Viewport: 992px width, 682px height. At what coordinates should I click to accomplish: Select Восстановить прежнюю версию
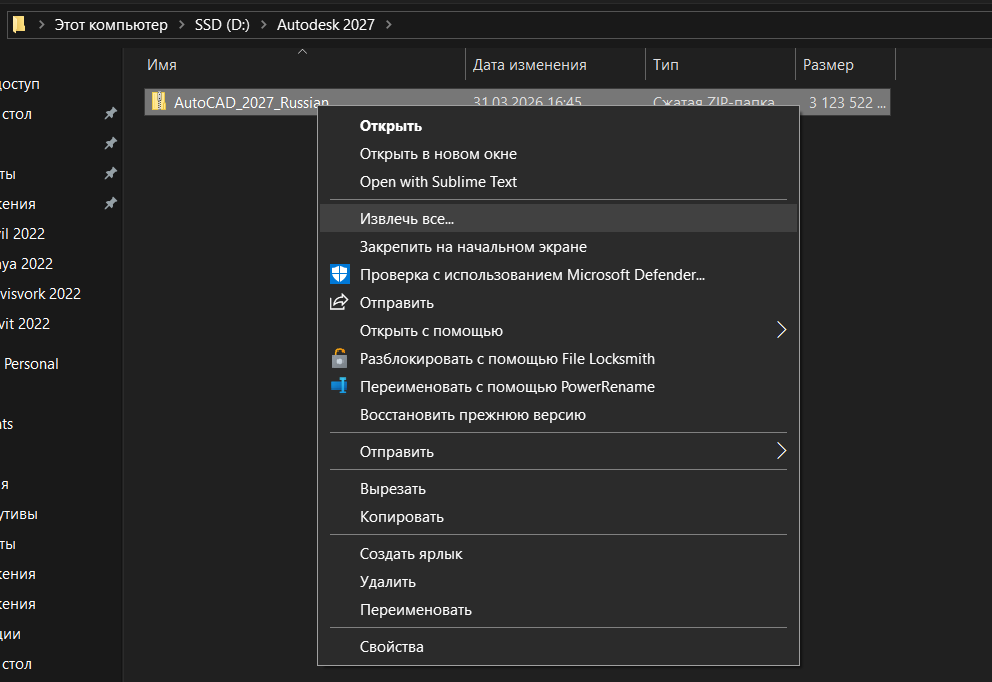click(473, 415)
